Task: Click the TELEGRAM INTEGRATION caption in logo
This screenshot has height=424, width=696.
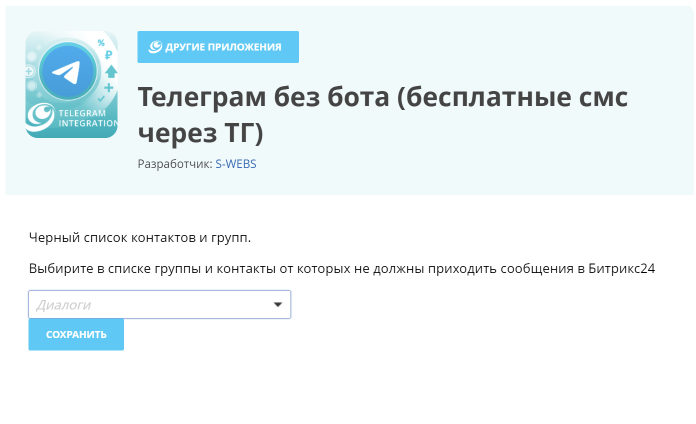Action: [88, 118]
